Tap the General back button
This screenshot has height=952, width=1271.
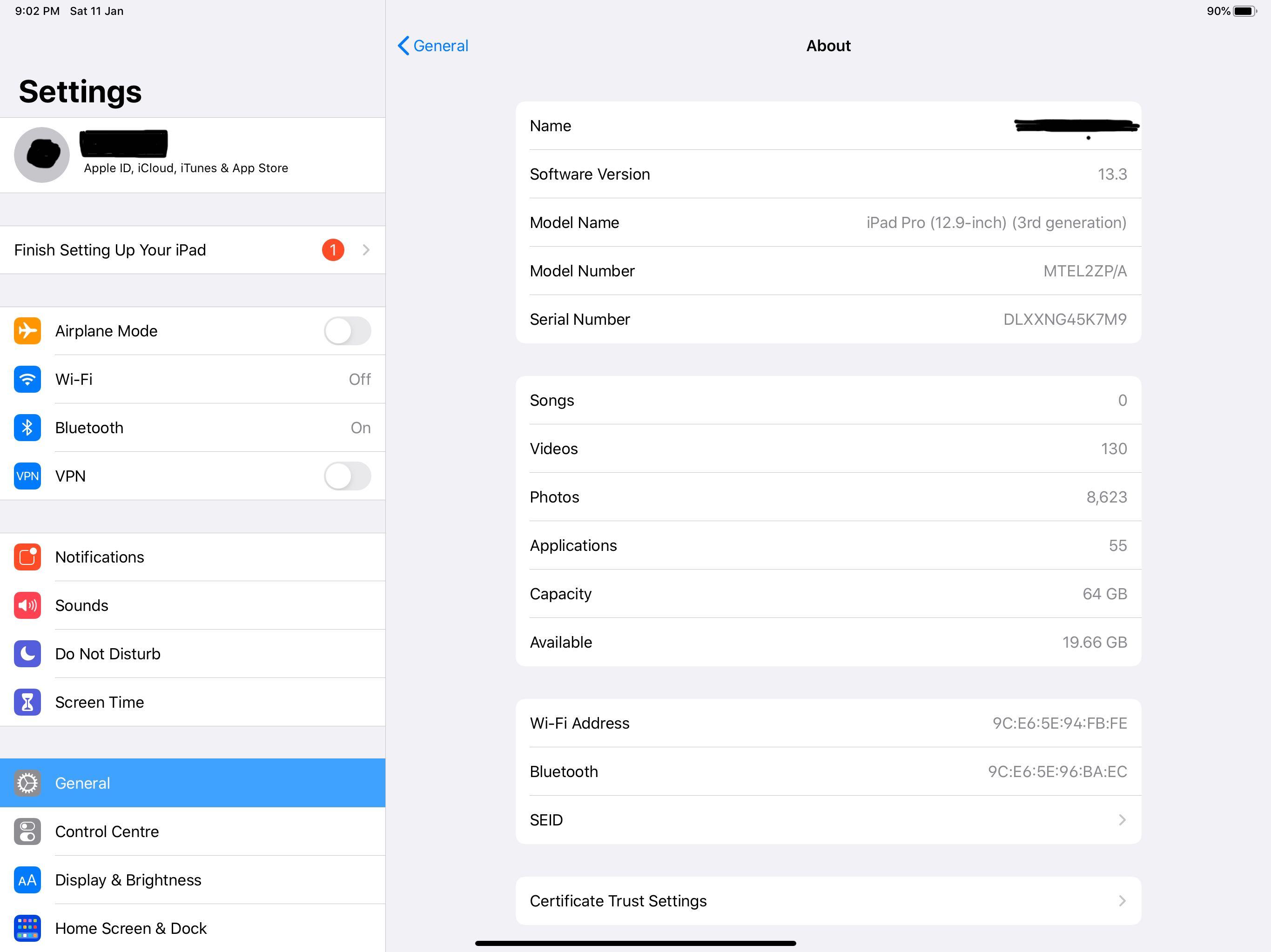(433, 46)
